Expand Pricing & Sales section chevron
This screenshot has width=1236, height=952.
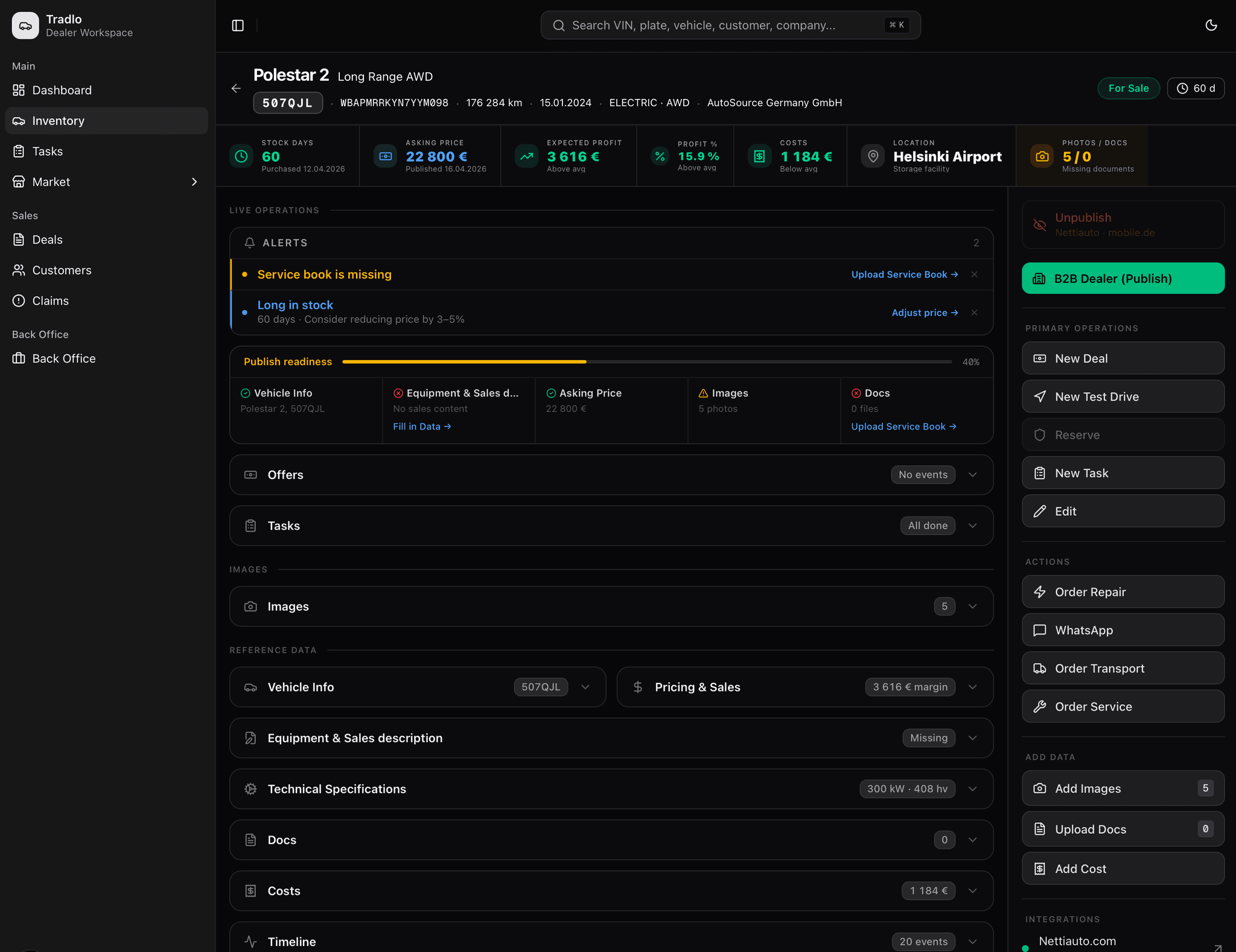973,687
